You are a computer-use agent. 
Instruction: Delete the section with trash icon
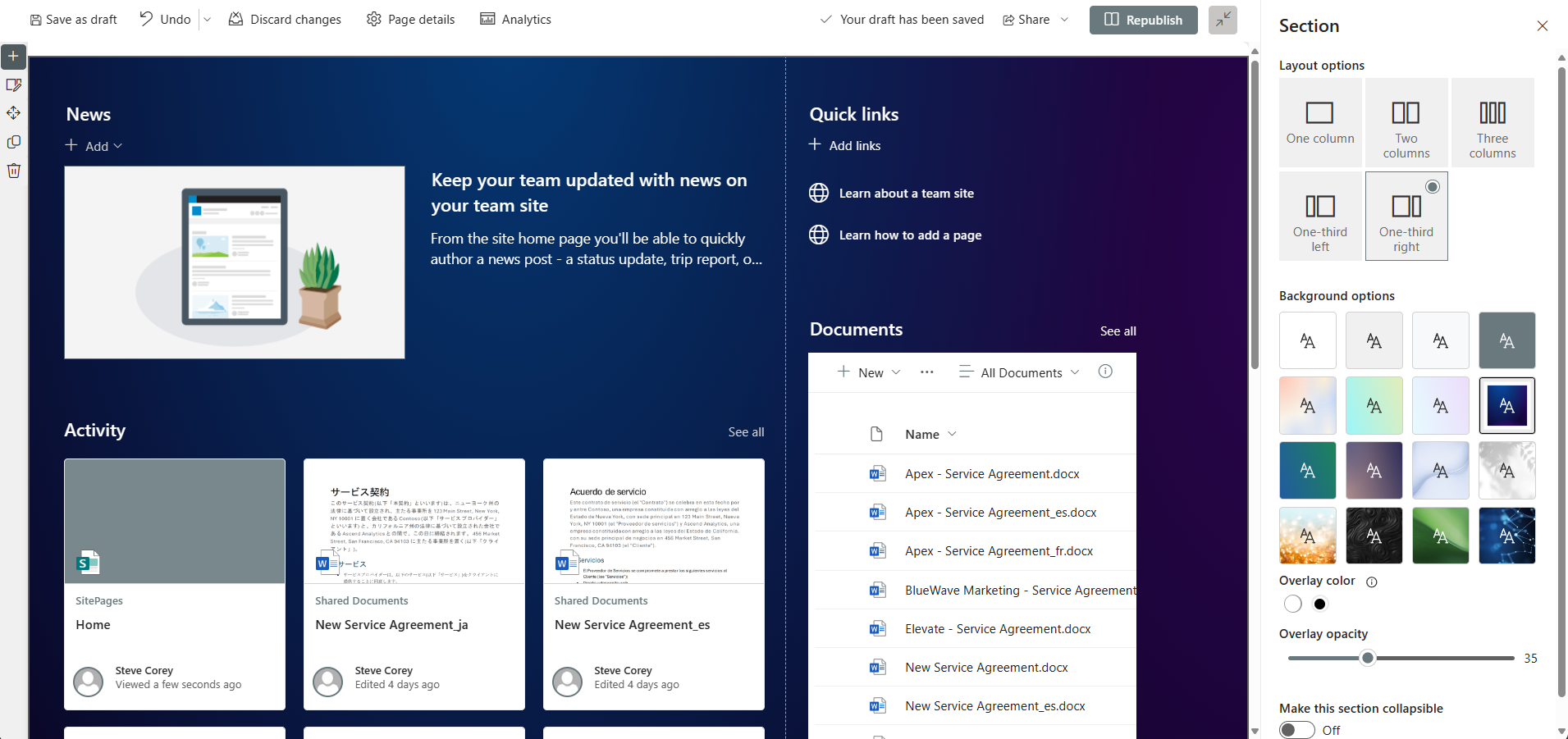14,171
